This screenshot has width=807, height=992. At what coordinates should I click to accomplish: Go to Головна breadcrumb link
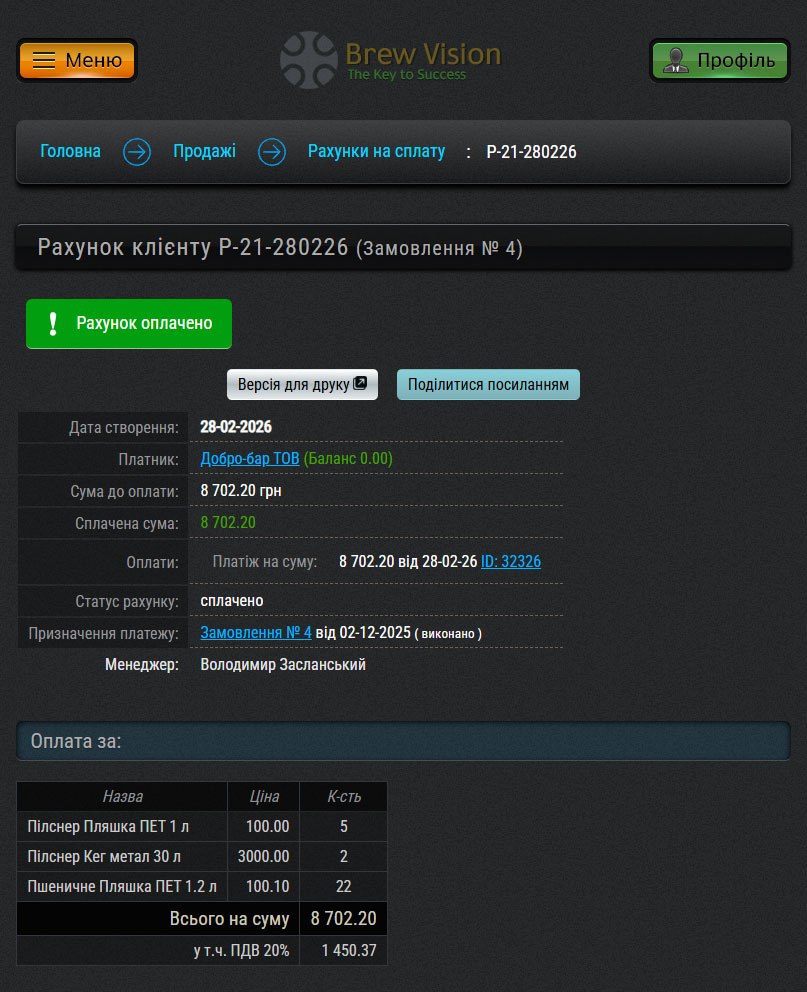70,152
